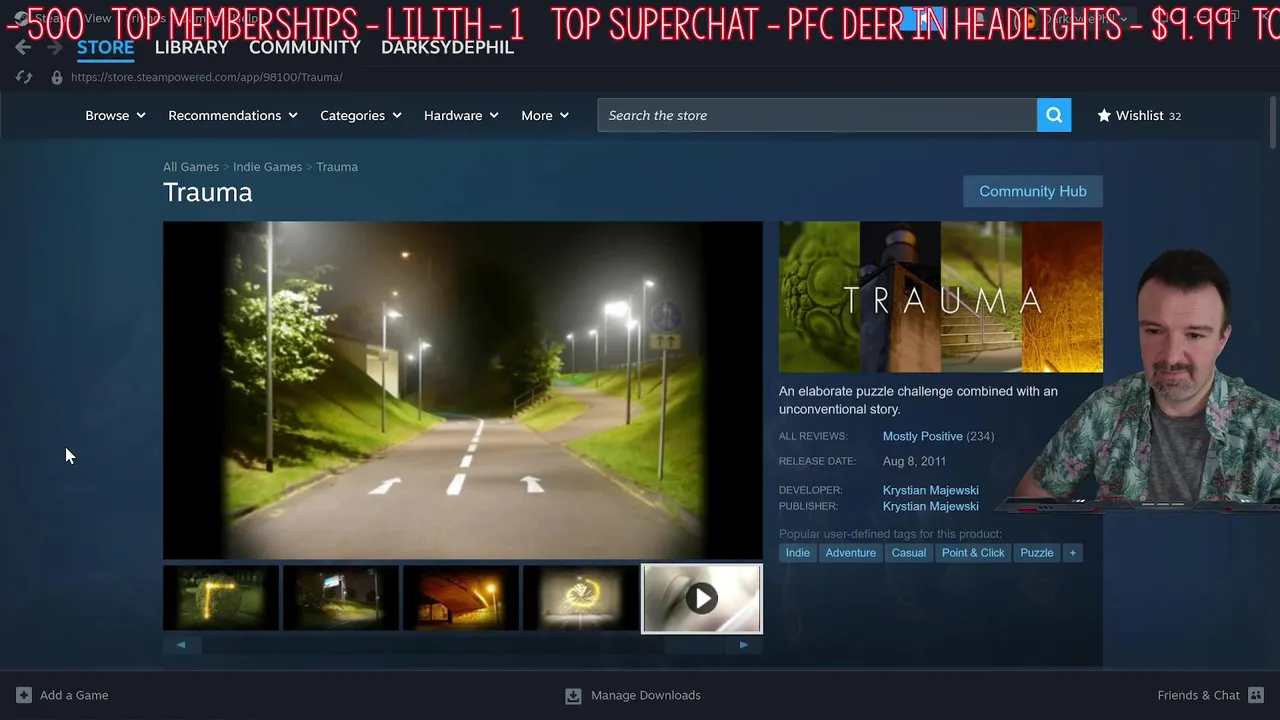Click the Community Hub button

[1033, 191]
